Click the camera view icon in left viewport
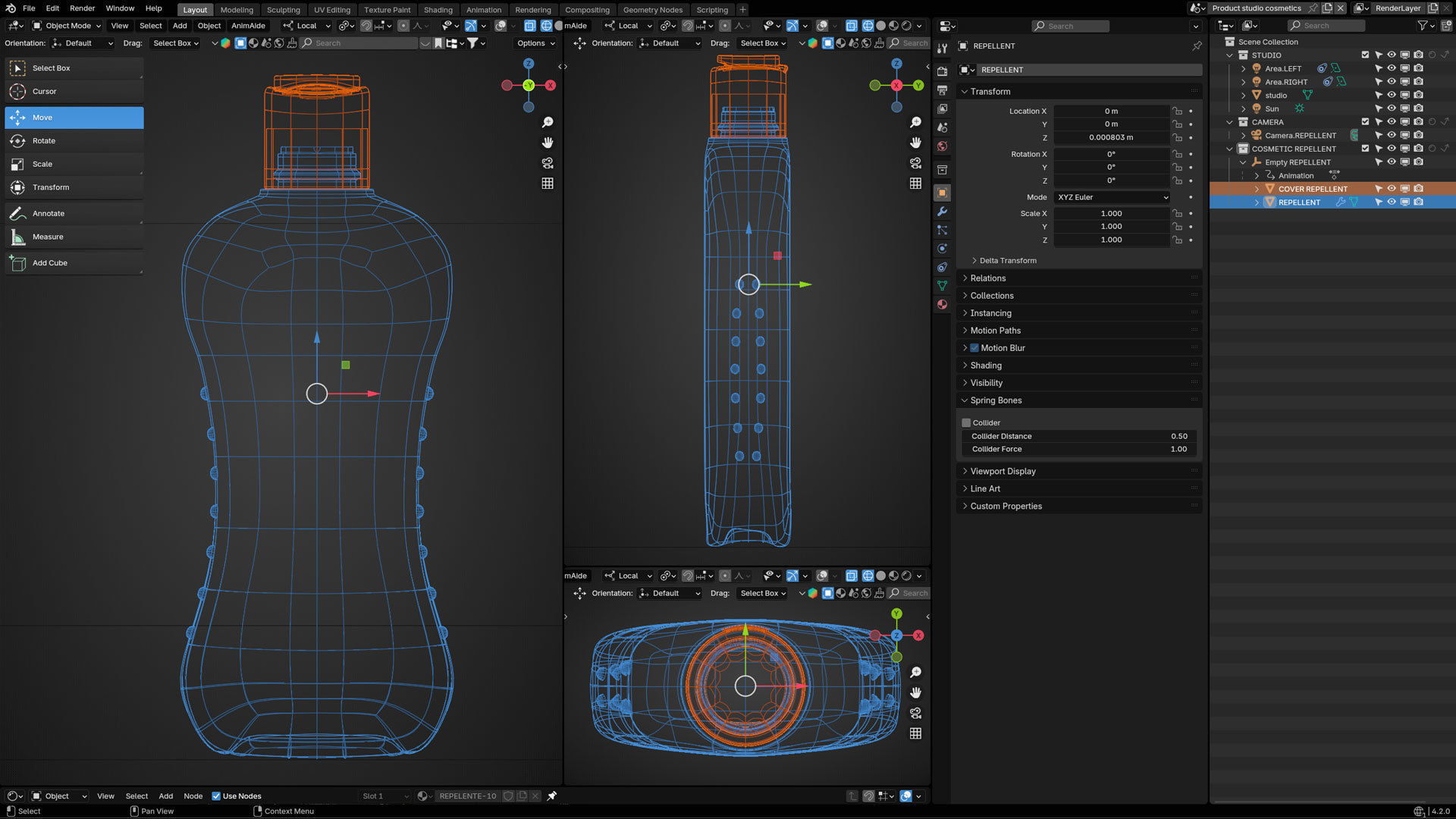 point(548,163)
